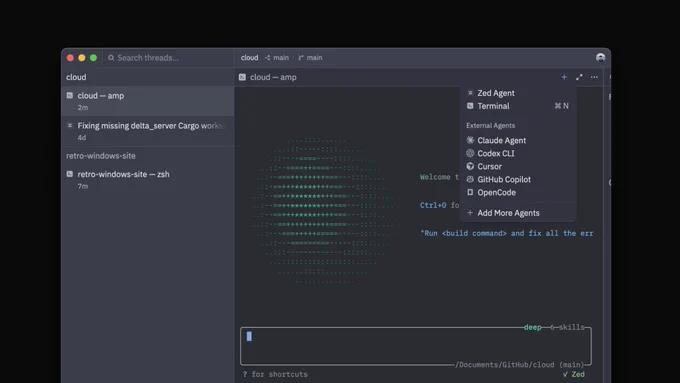The image size is (680, 383).
Task: Click the Terminal menu item icon
Action: point(470,106)
